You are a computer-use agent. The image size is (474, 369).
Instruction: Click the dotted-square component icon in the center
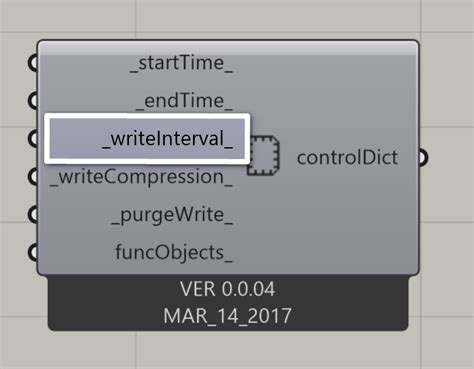(263, 155)
